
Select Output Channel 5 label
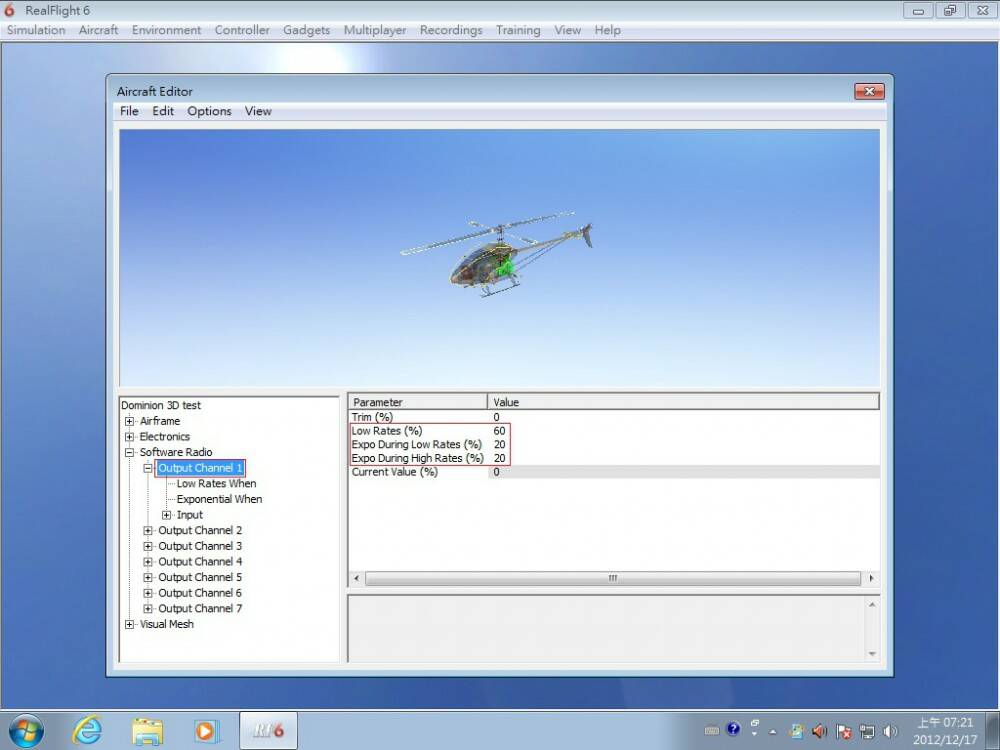(x=200, y=577)
